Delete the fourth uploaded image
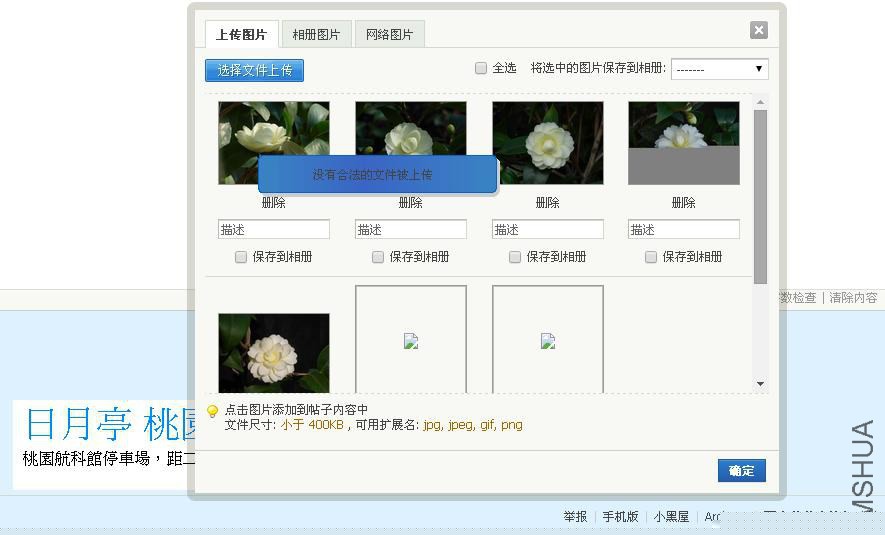Screen dimensions: 885x535 684,203
